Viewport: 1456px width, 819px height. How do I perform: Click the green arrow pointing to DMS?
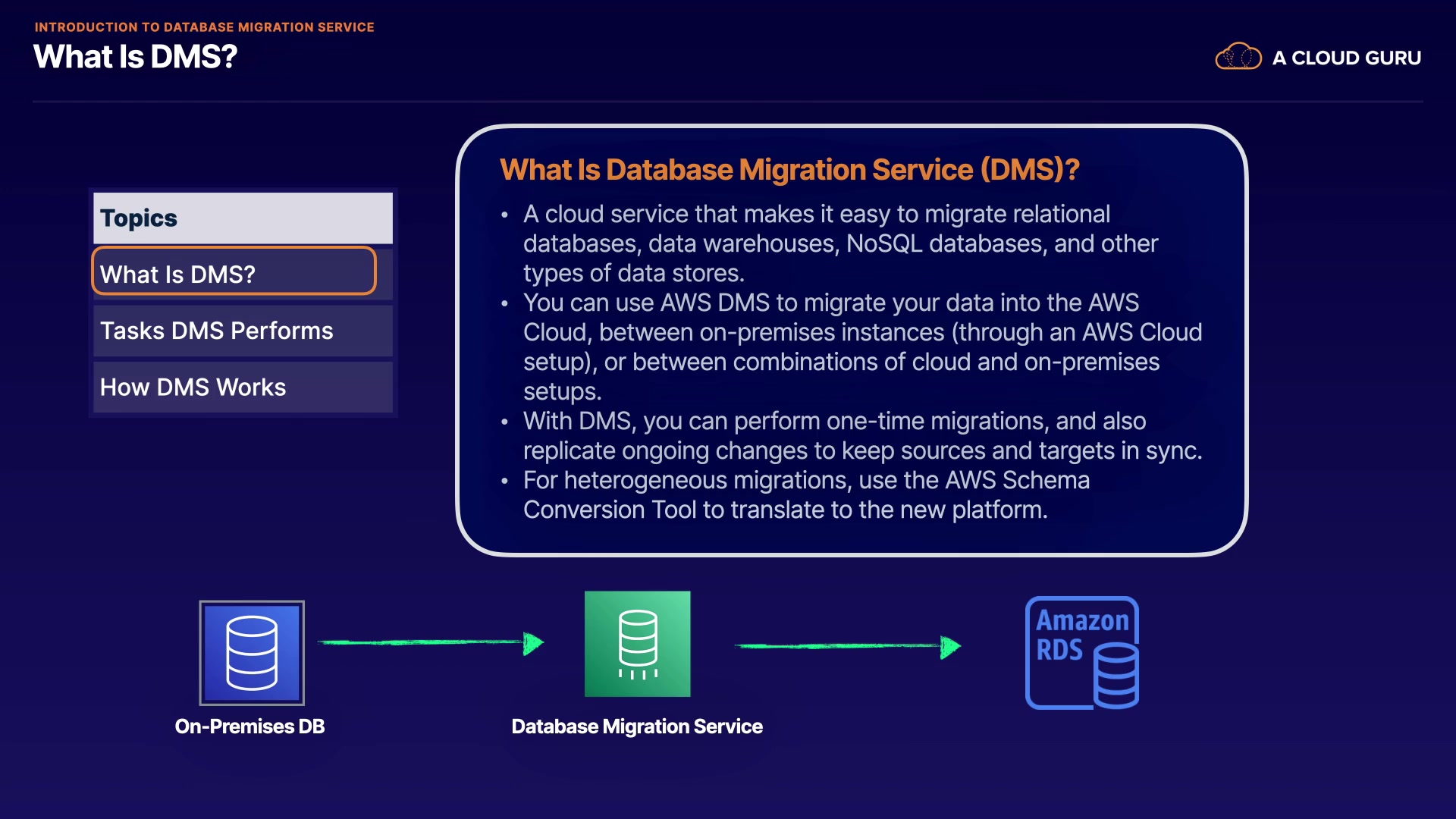430,643
